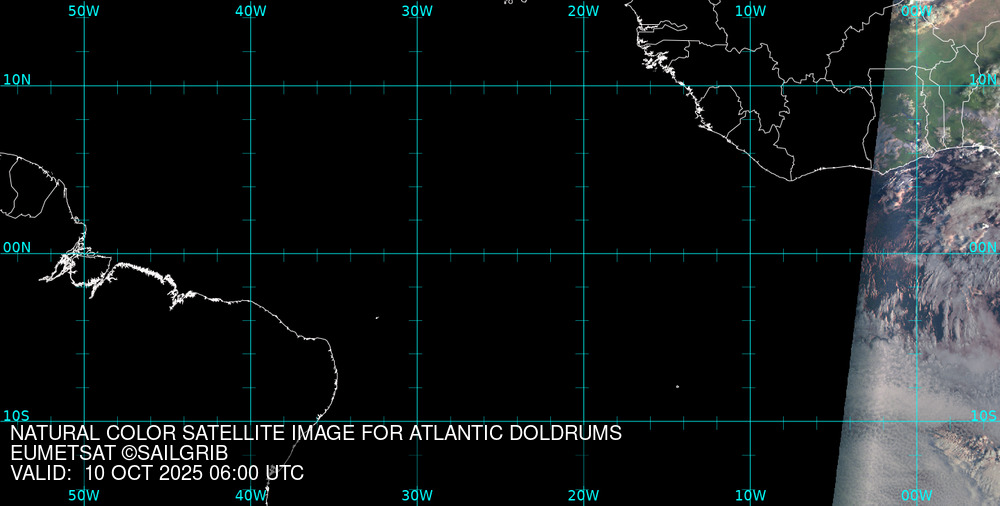
Task: Click the 20W longitude label along the bottom
Action: click(x=583, y=495)
